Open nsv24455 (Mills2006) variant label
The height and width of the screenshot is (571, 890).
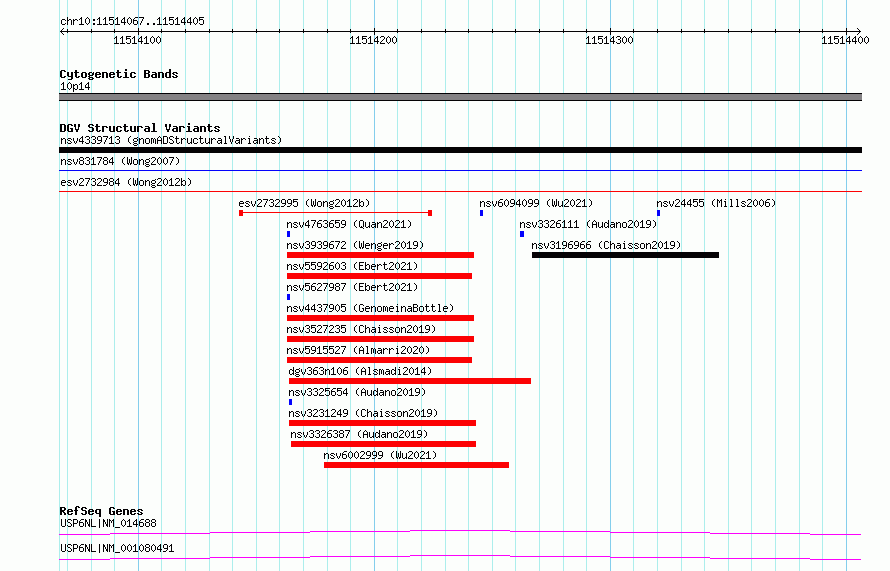(x=716, y=203)
